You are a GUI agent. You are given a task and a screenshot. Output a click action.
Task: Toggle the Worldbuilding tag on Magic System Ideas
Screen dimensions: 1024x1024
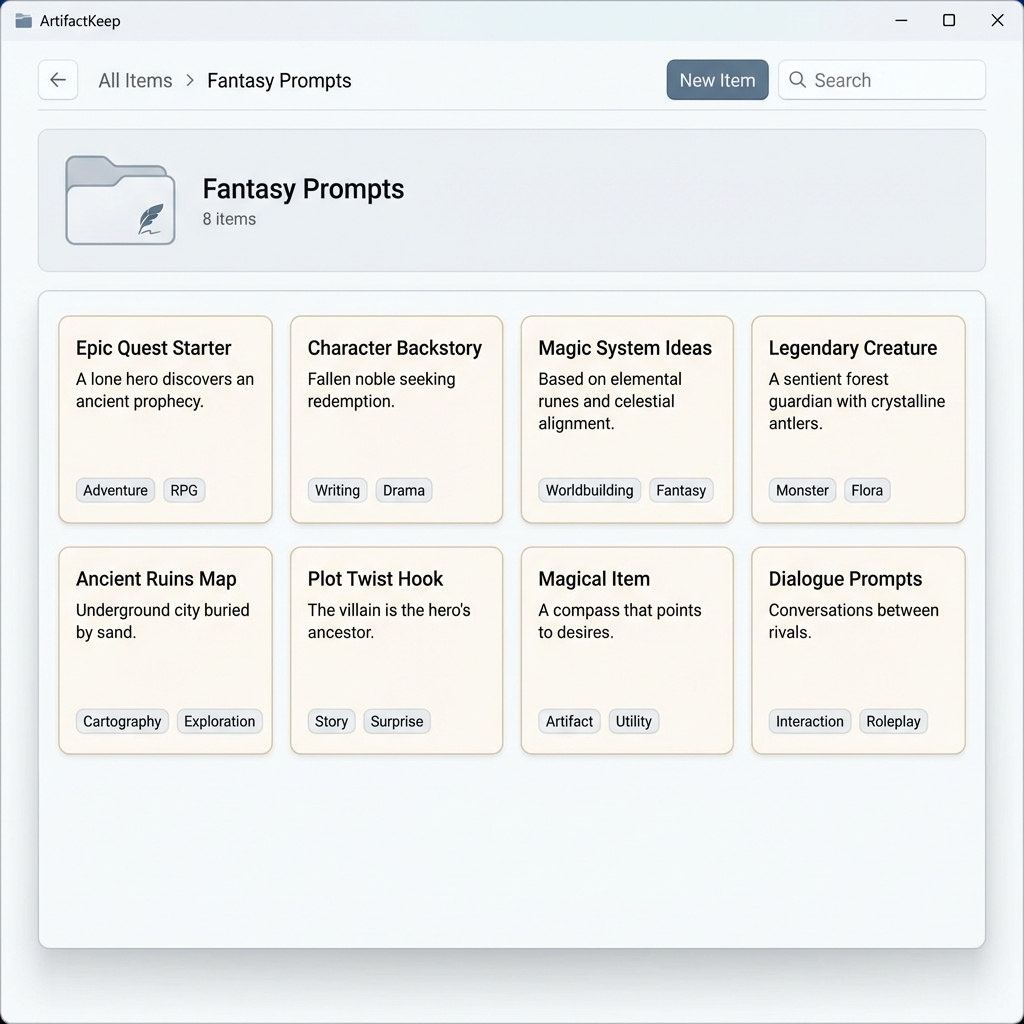click(589, 490)
